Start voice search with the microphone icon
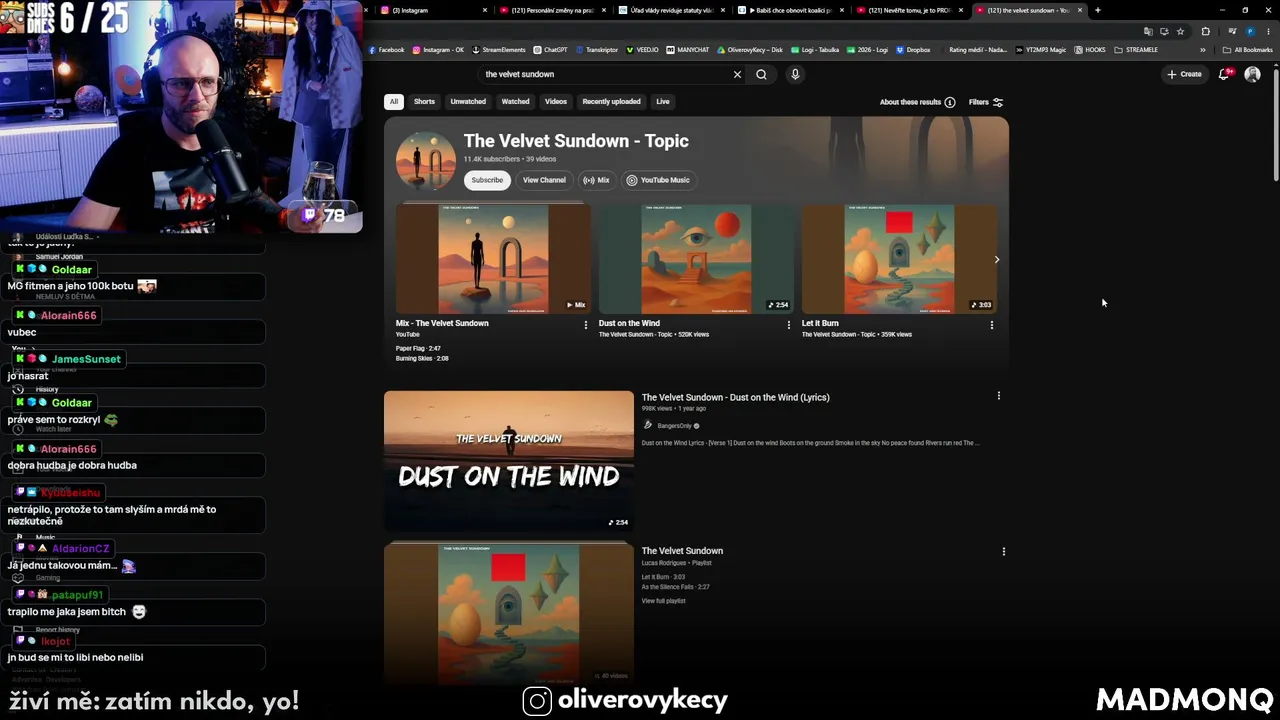1280x720 pixels. [795, 74]
